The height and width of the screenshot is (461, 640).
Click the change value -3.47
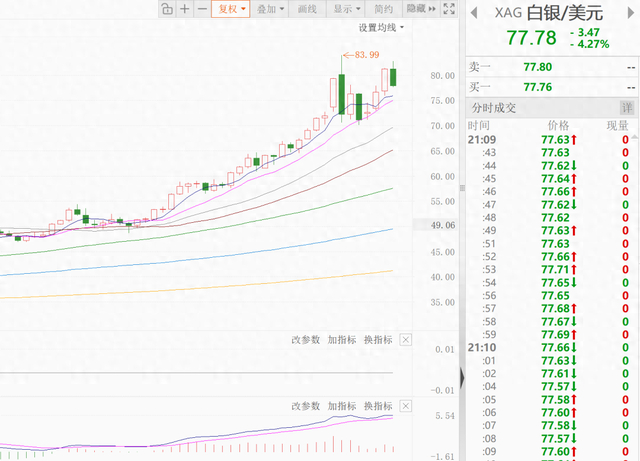click(x=585, y=32)
